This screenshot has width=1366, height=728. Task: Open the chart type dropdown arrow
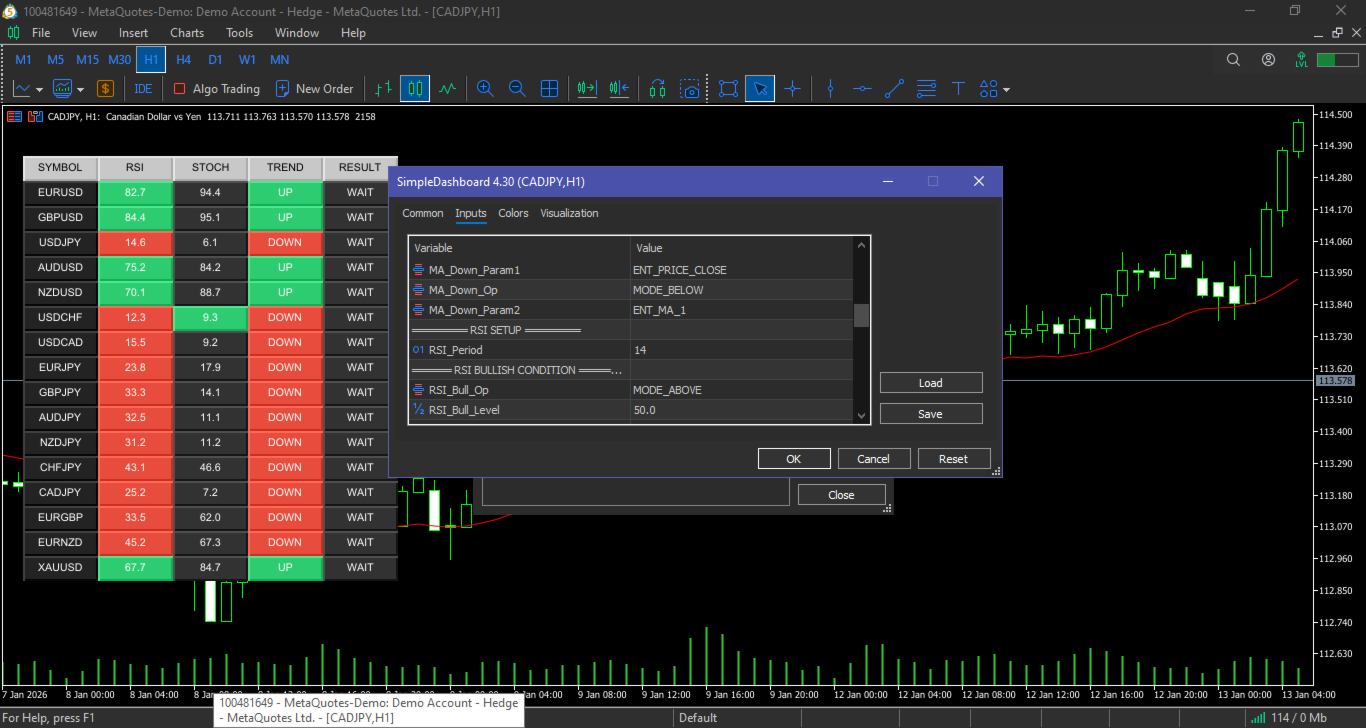pos(39,90)
